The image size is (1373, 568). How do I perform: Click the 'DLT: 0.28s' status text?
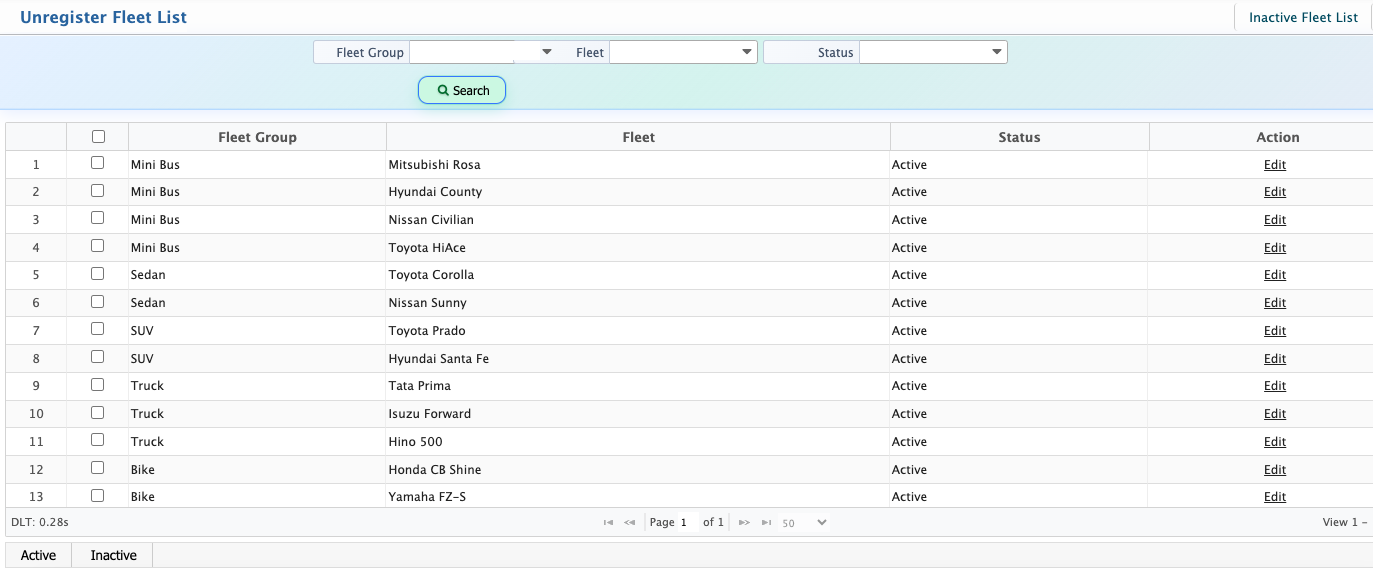point(40,522)
